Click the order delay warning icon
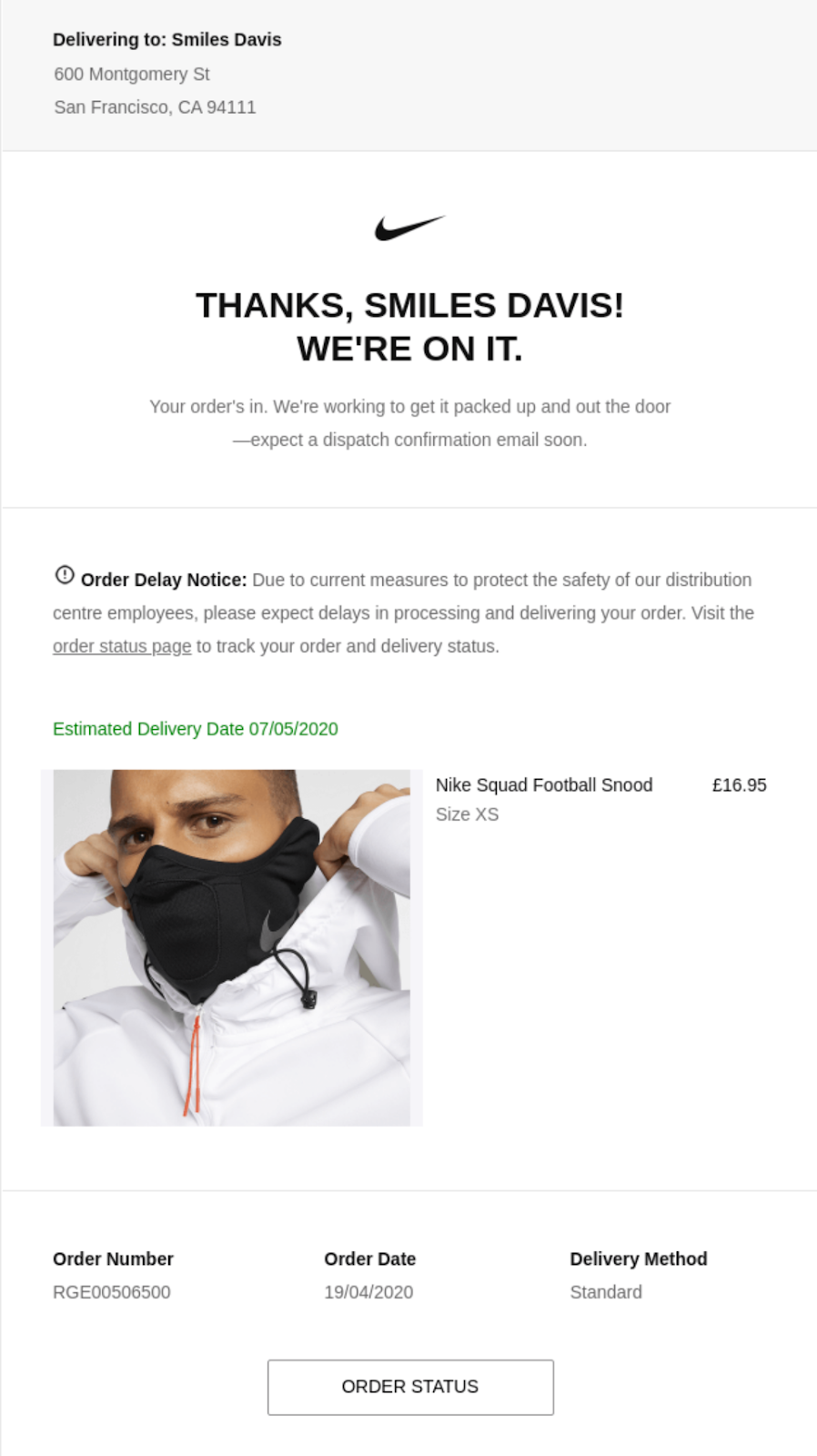 coord(65,575)
